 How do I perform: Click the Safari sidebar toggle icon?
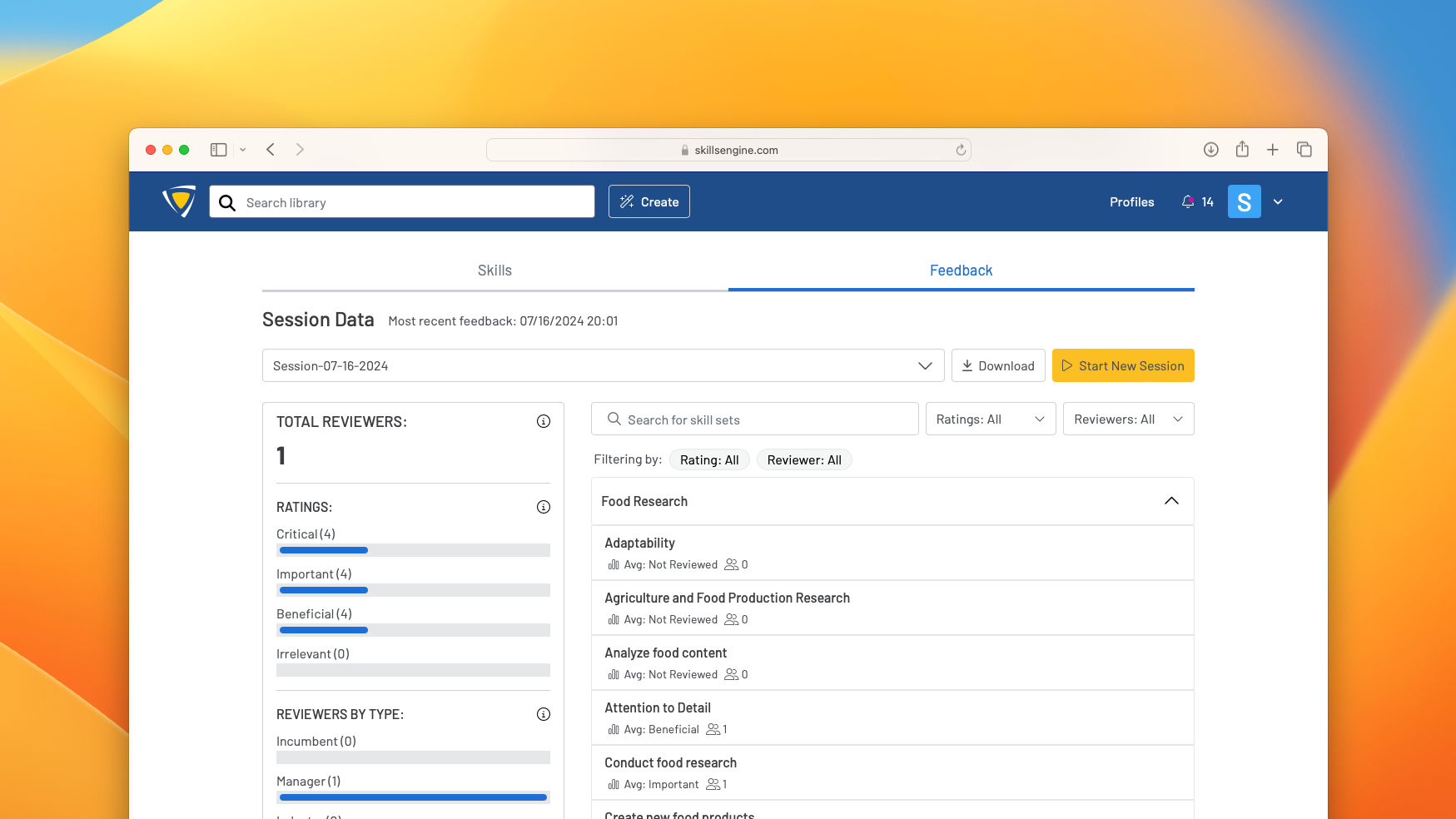pyautogui.click(x=219, y=150)
